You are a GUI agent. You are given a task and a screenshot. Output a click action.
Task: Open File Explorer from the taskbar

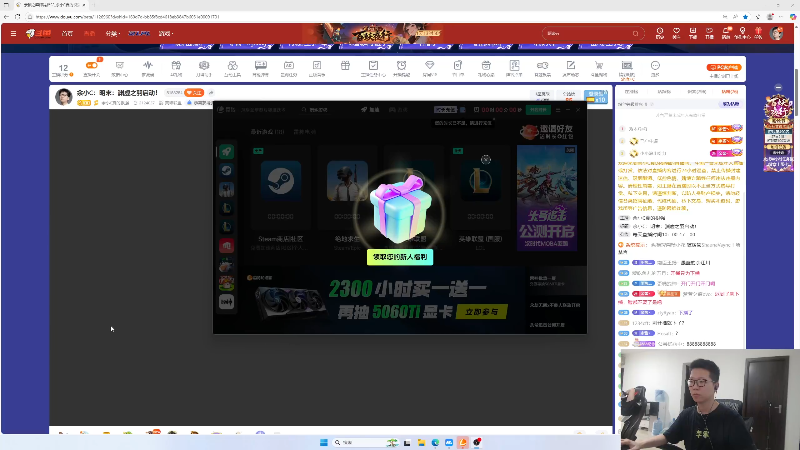[421, 442]
